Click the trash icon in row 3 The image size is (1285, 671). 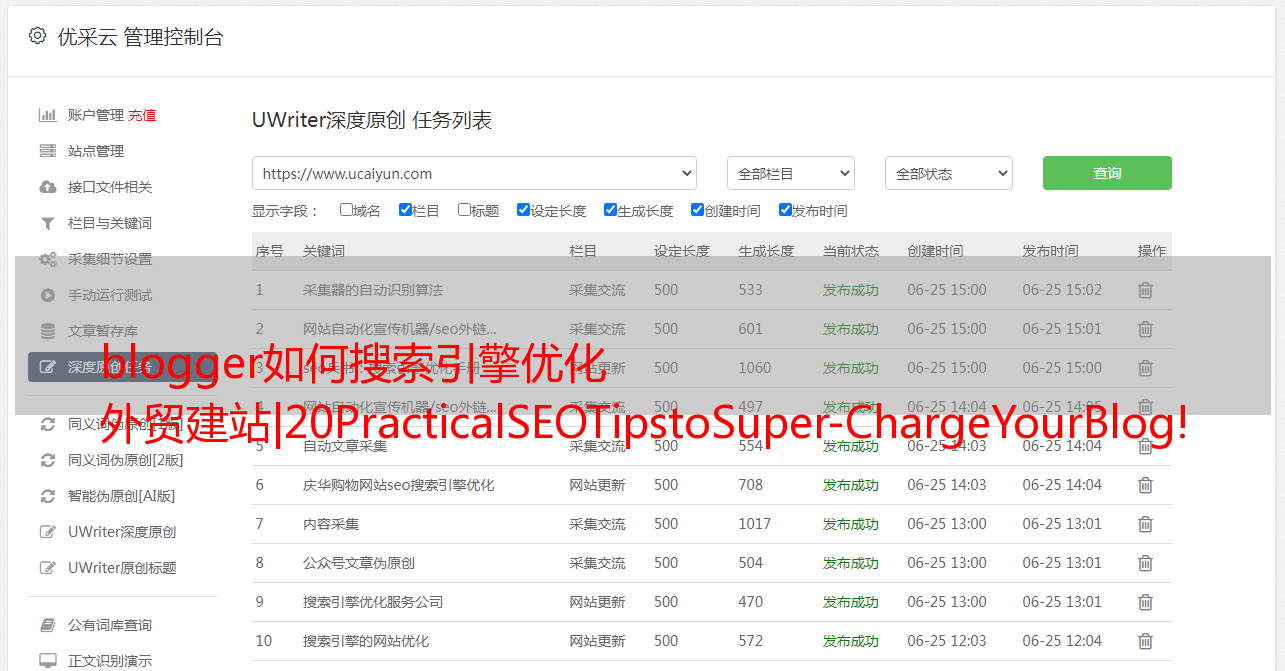tap(1145, 368)
